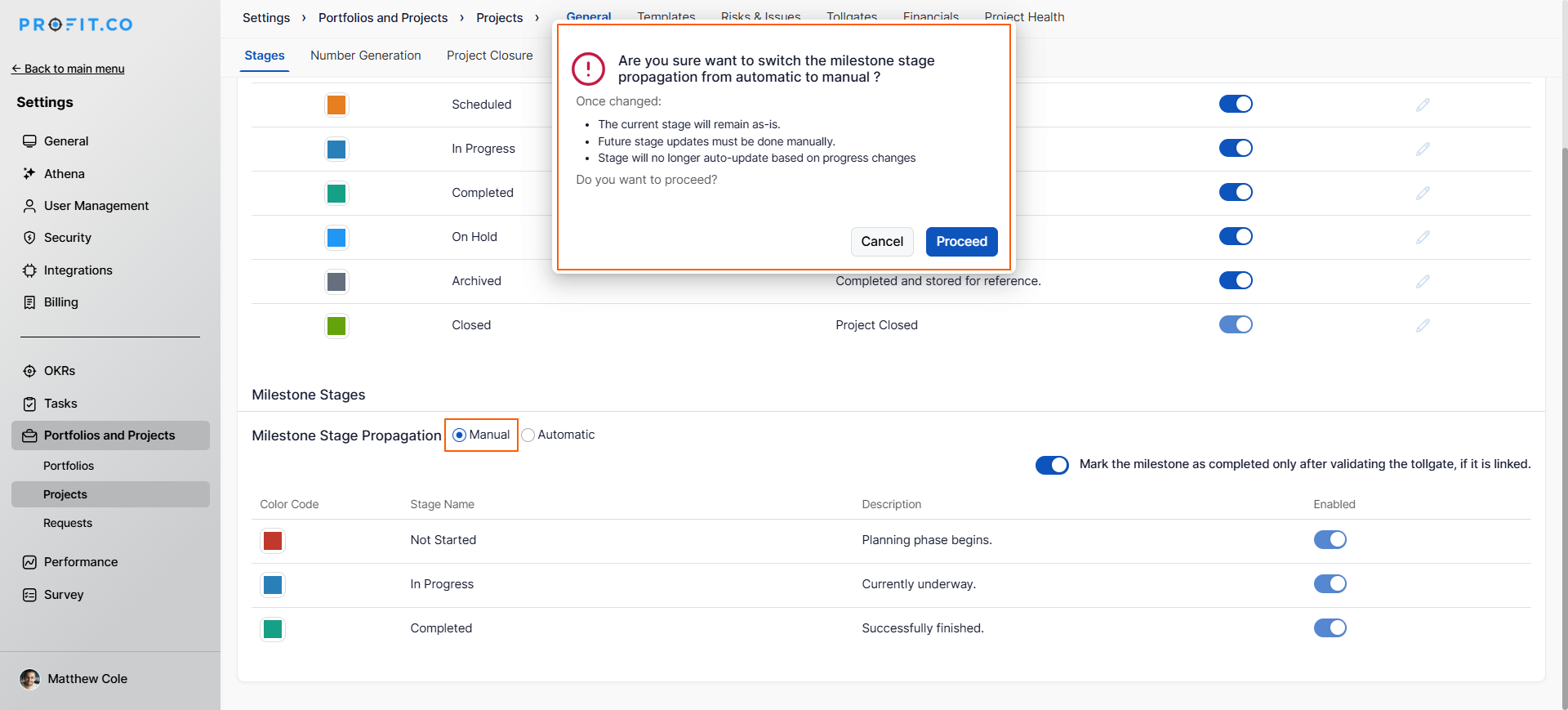1568x710 pixels.
Task: Click the pencil edit icon for Scheduled stage
Action: click(x=1423, y=105)
